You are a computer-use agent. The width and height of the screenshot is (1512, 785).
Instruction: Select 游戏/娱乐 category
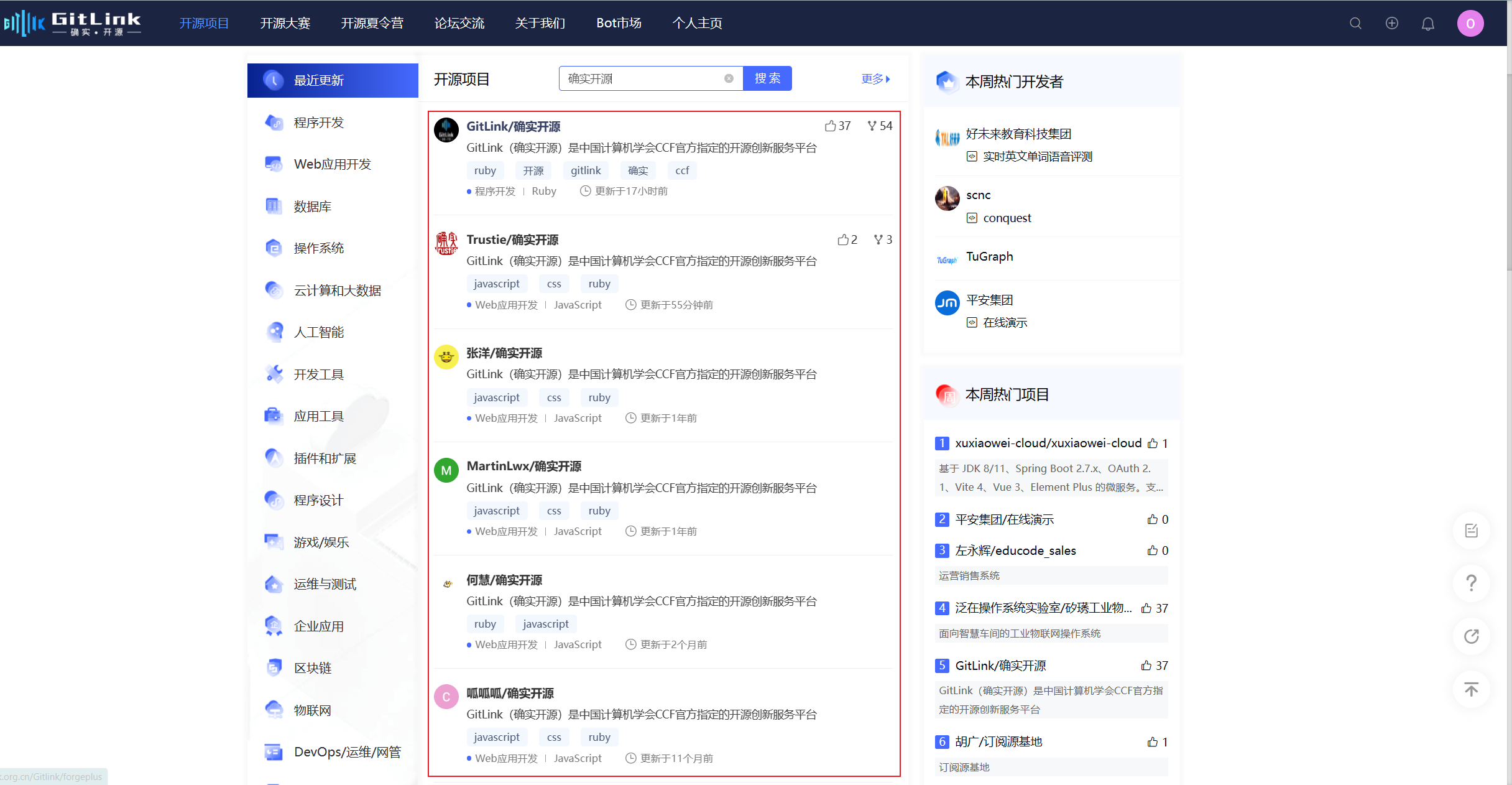[x=333, y=542]
